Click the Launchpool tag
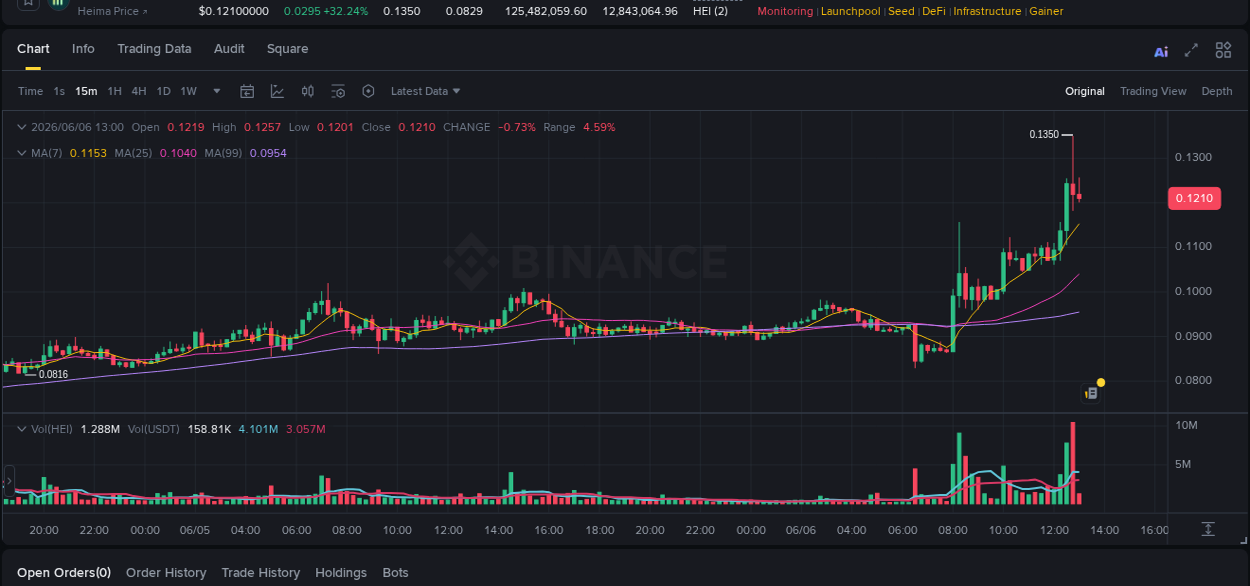 pos(851,11)
